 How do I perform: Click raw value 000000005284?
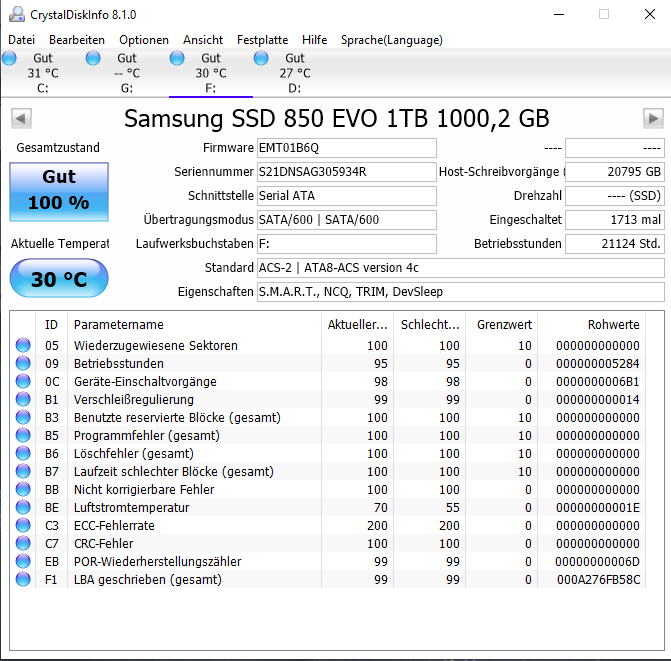tap(598, 364)
